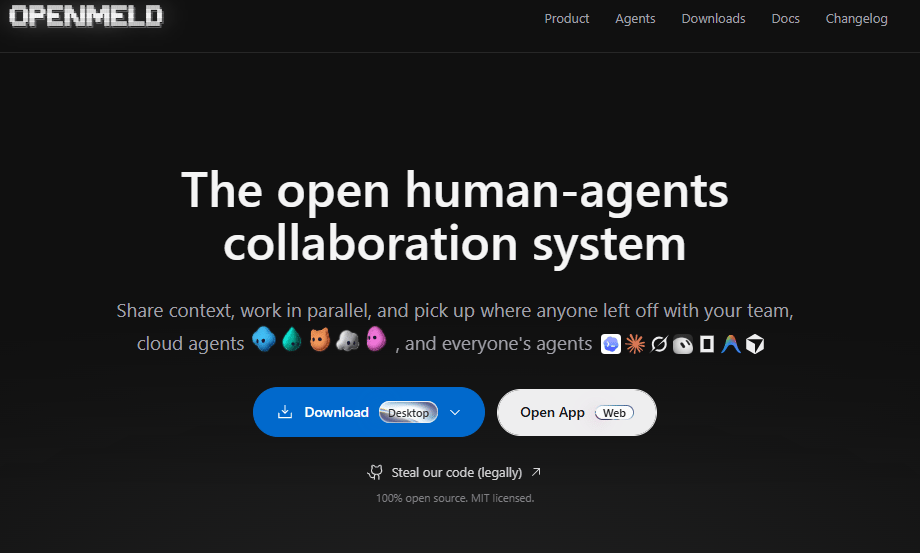Click the OPENMELD logo
The image size is (920, 553).
86,16
